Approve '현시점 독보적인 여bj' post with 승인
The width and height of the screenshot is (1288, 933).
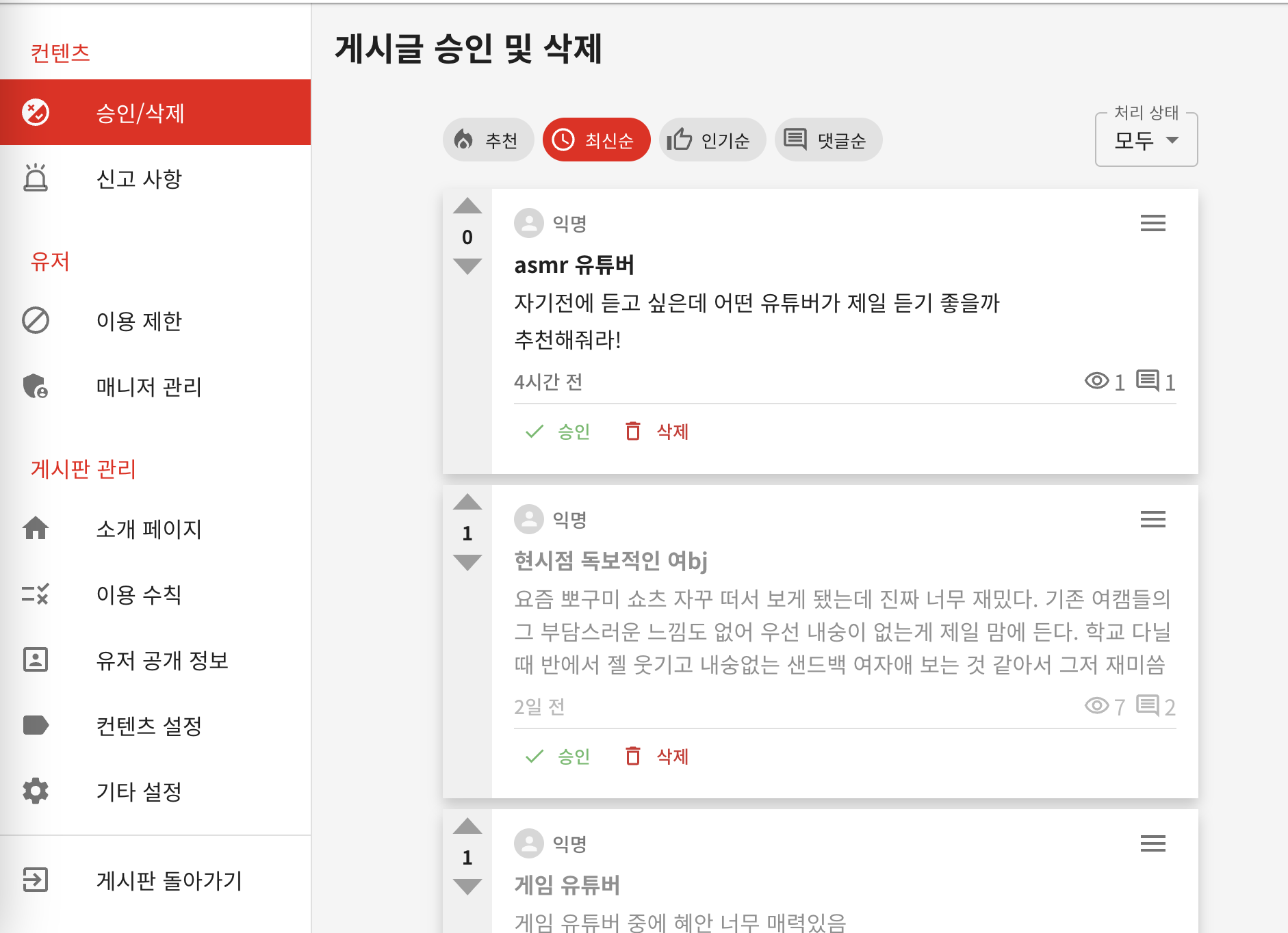coord(557,756)
